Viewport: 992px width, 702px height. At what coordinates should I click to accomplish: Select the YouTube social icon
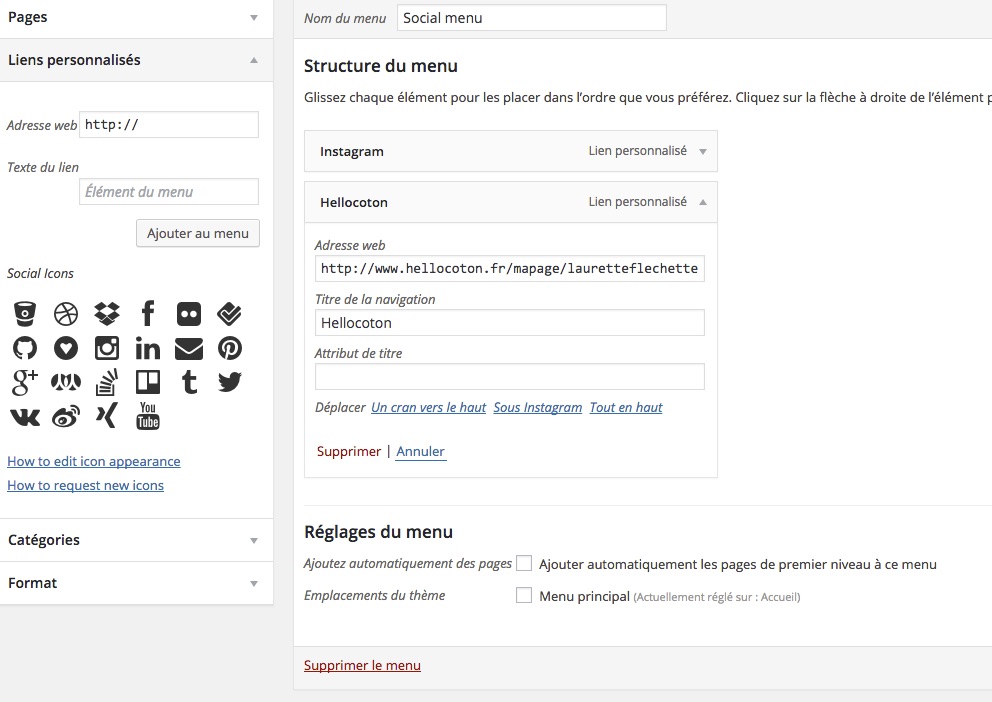click(148, 416)
